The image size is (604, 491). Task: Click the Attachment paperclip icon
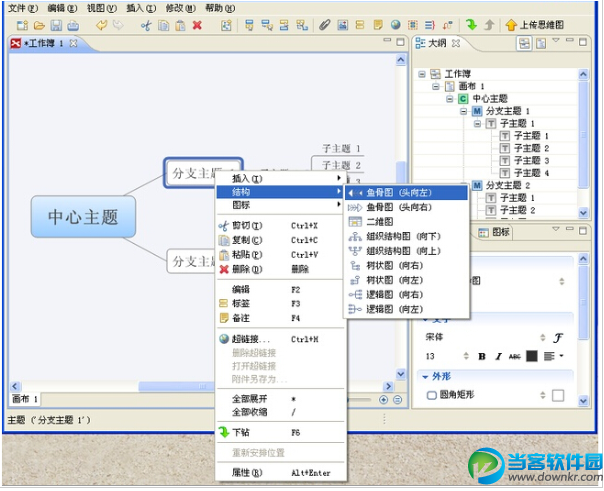(x=325, y=25)
